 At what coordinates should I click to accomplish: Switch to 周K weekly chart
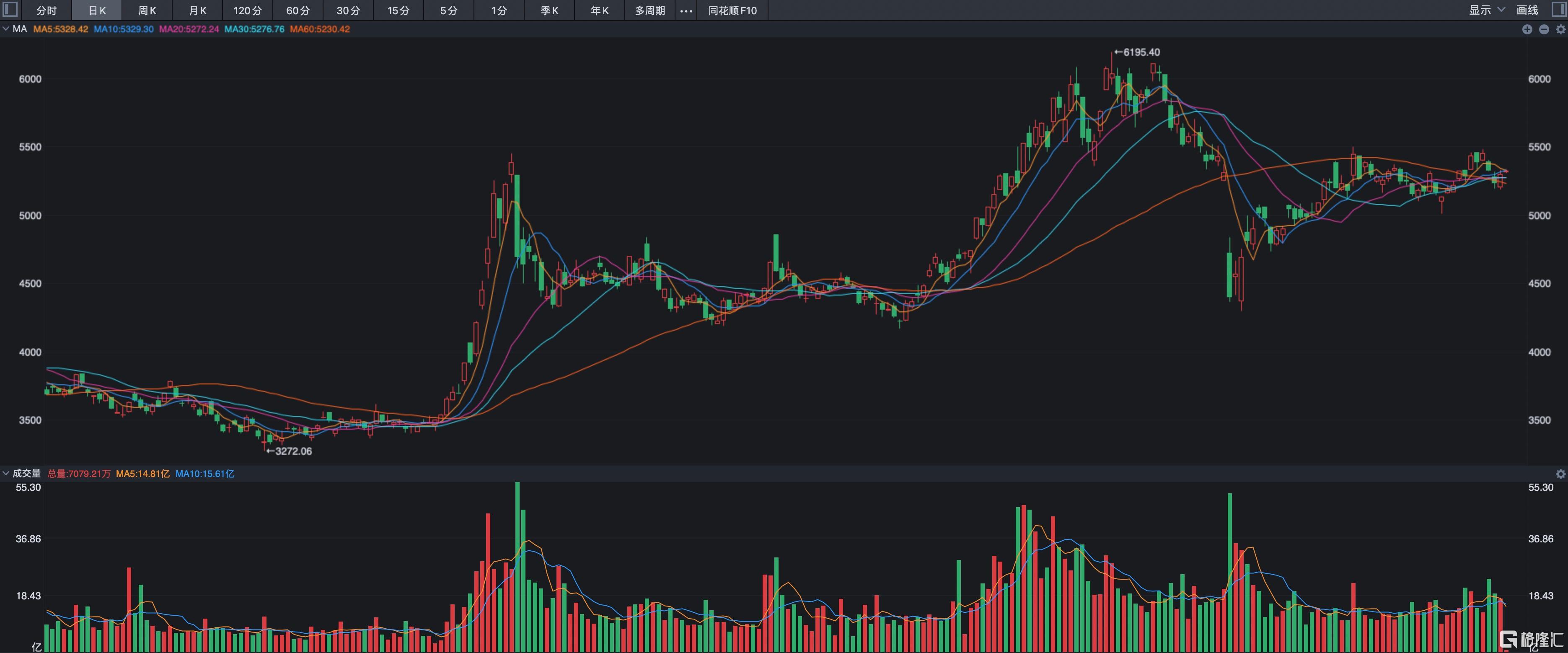pos(147,10)
